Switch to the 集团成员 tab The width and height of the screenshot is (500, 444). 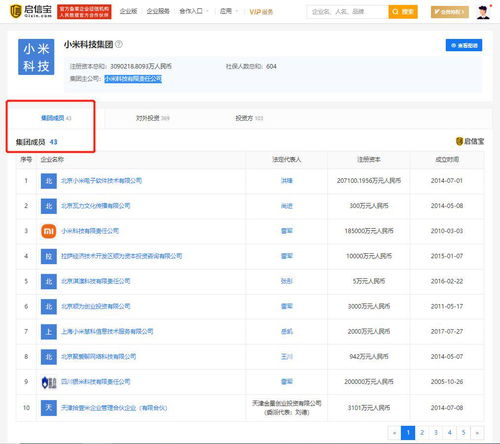pos(56,118)
